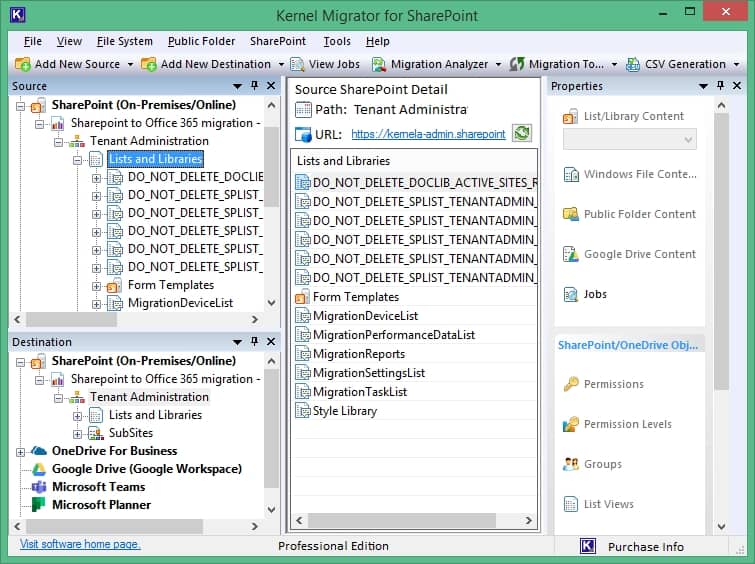755x564 pixels.
Task: Click the Add New Source toolbar icon
Action: click(23, 64)
